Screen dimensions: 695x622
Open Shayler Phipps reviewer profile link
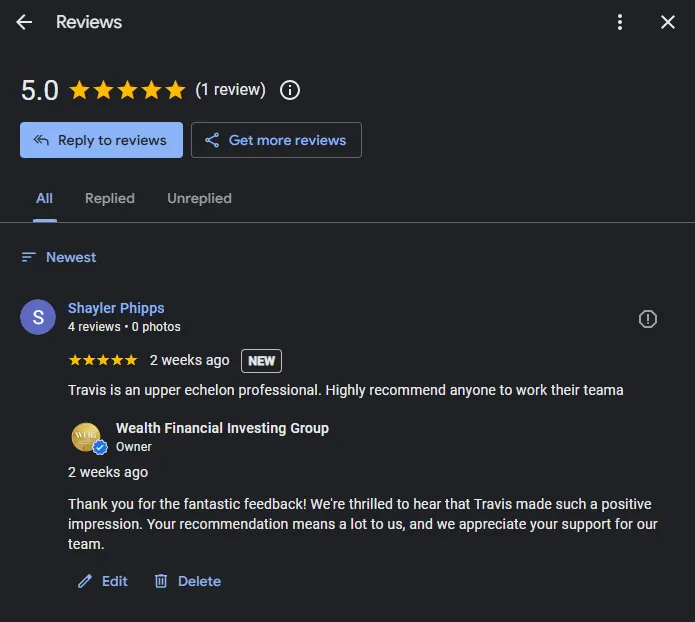click(x=116, y=308)
